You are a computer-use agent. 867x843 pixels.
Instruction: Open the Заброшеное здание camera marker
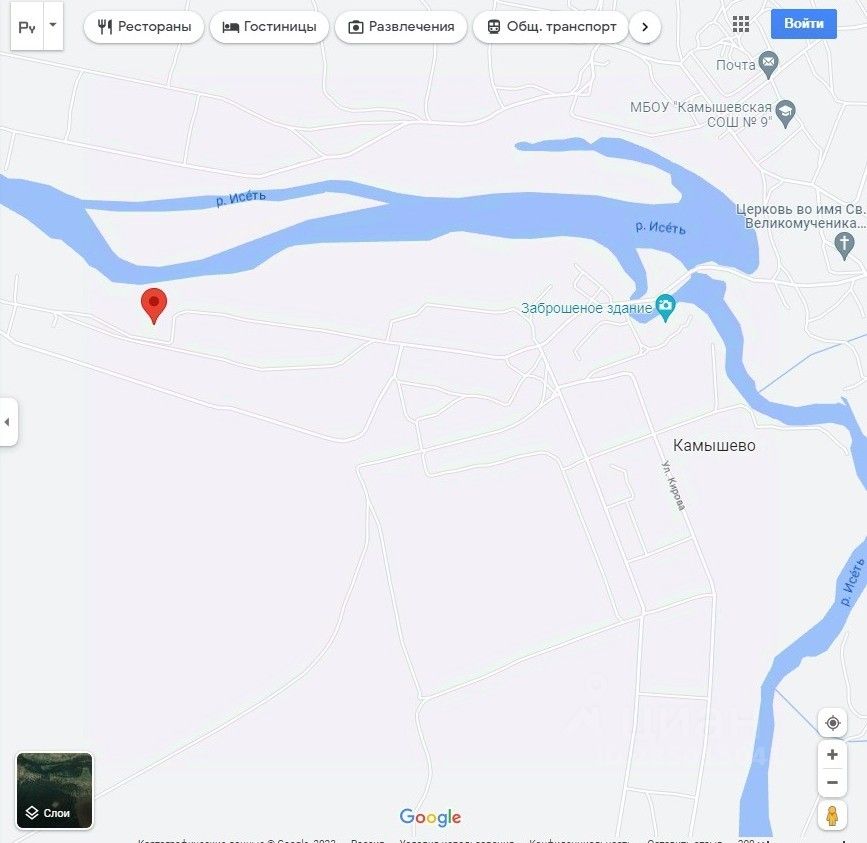click(665, 308)
